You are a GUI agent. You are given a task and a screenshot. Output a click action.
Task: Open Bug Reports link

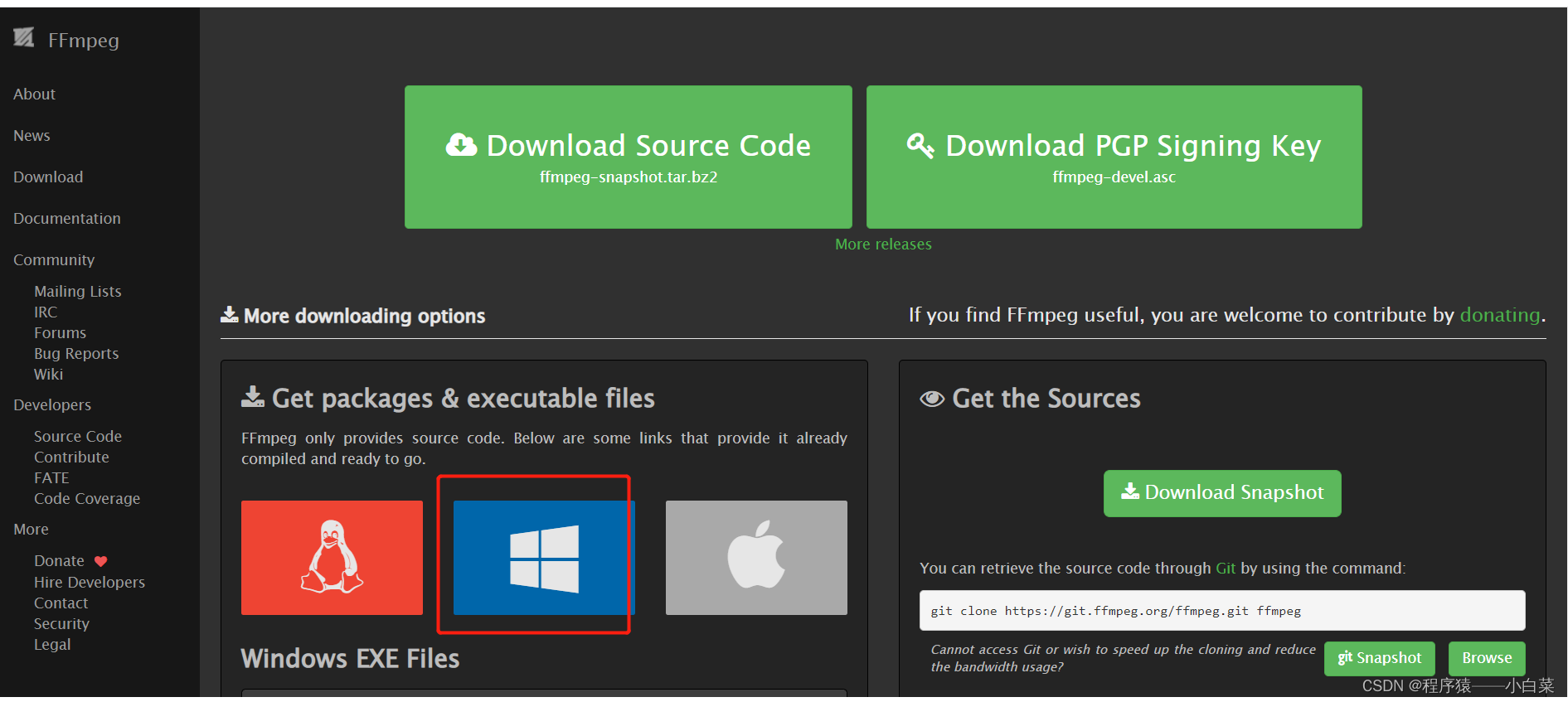click(x=76, y=354)
